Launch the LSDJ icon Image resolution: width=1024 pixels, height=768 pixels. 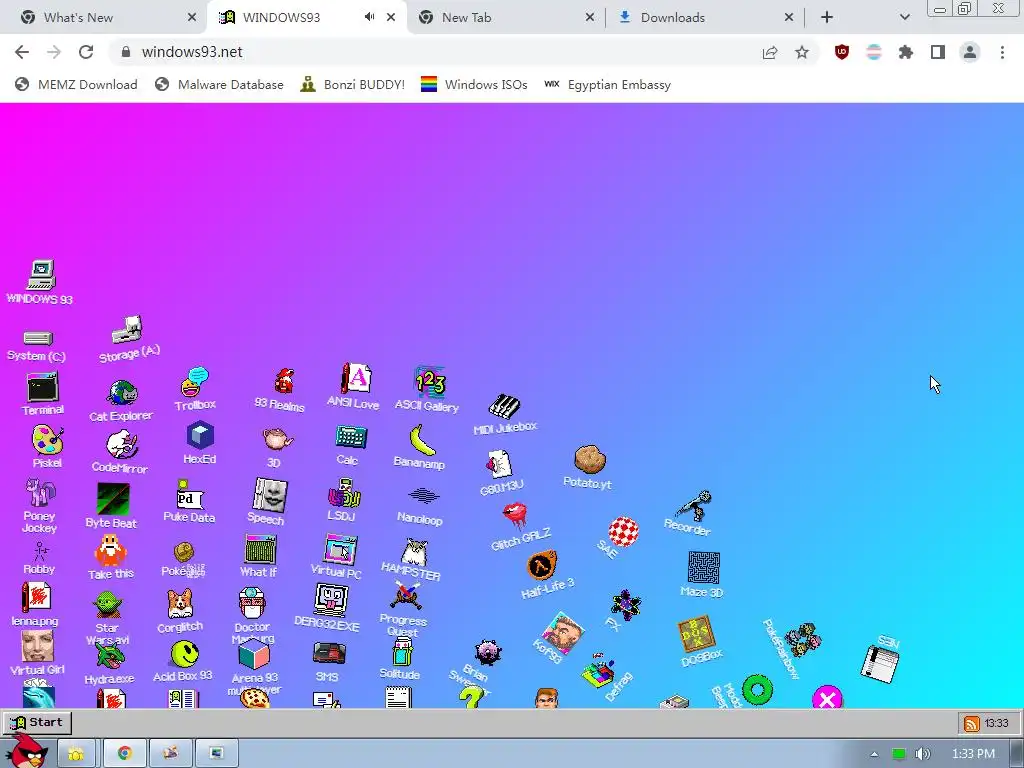point(344,493)
